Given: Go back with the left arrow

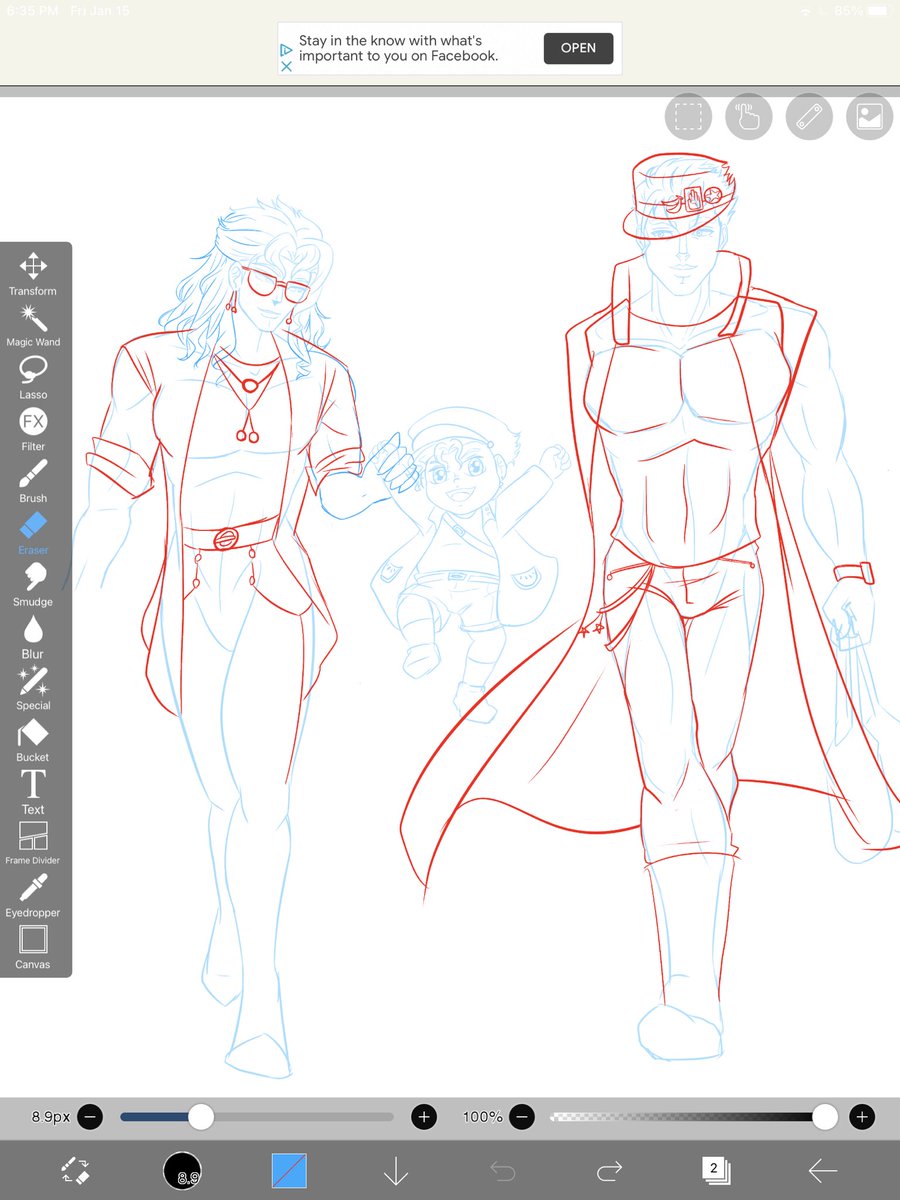Looking at the screenshot, I should tap(822, 1170).
